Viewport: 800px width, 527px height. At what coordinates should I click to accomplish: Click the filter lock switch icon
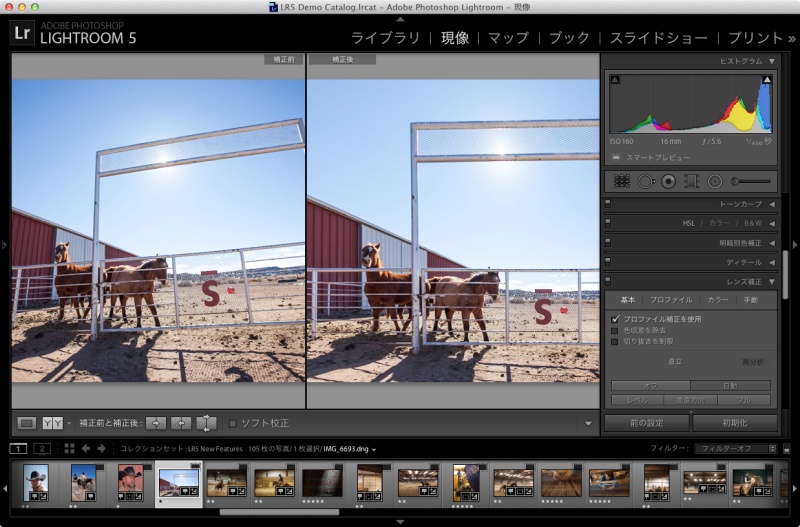coord(787,449)
